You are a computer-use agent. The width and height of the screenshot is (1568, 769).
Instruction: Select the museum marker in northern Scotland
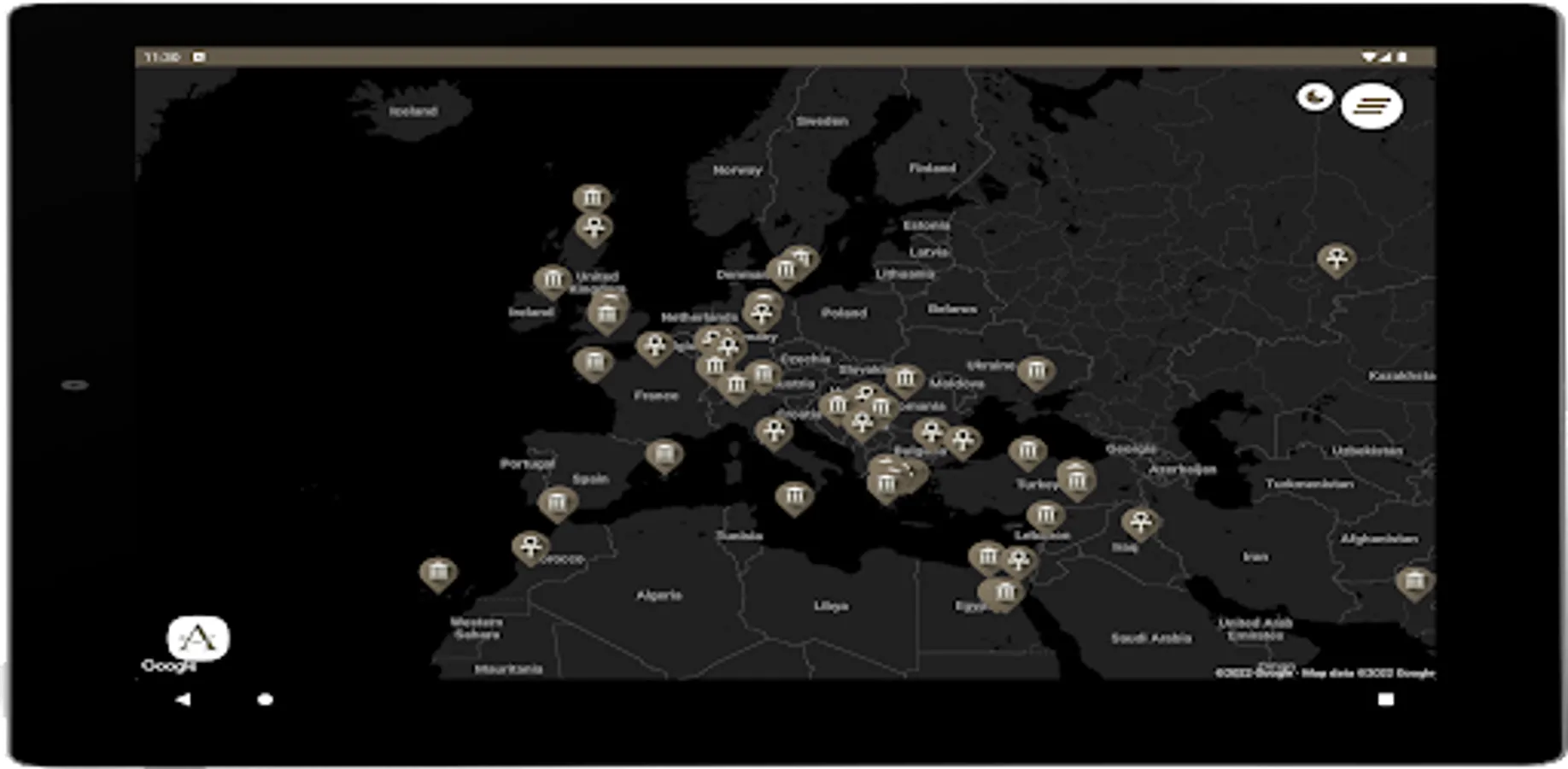coord(592,200)
